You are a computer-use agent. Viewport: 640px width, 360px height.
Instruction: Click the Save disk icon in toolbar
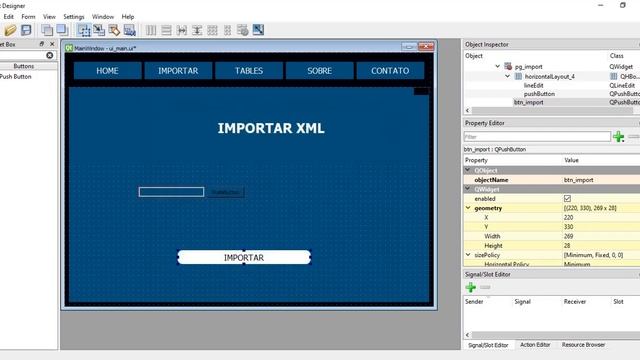click(x=26, y=30)
